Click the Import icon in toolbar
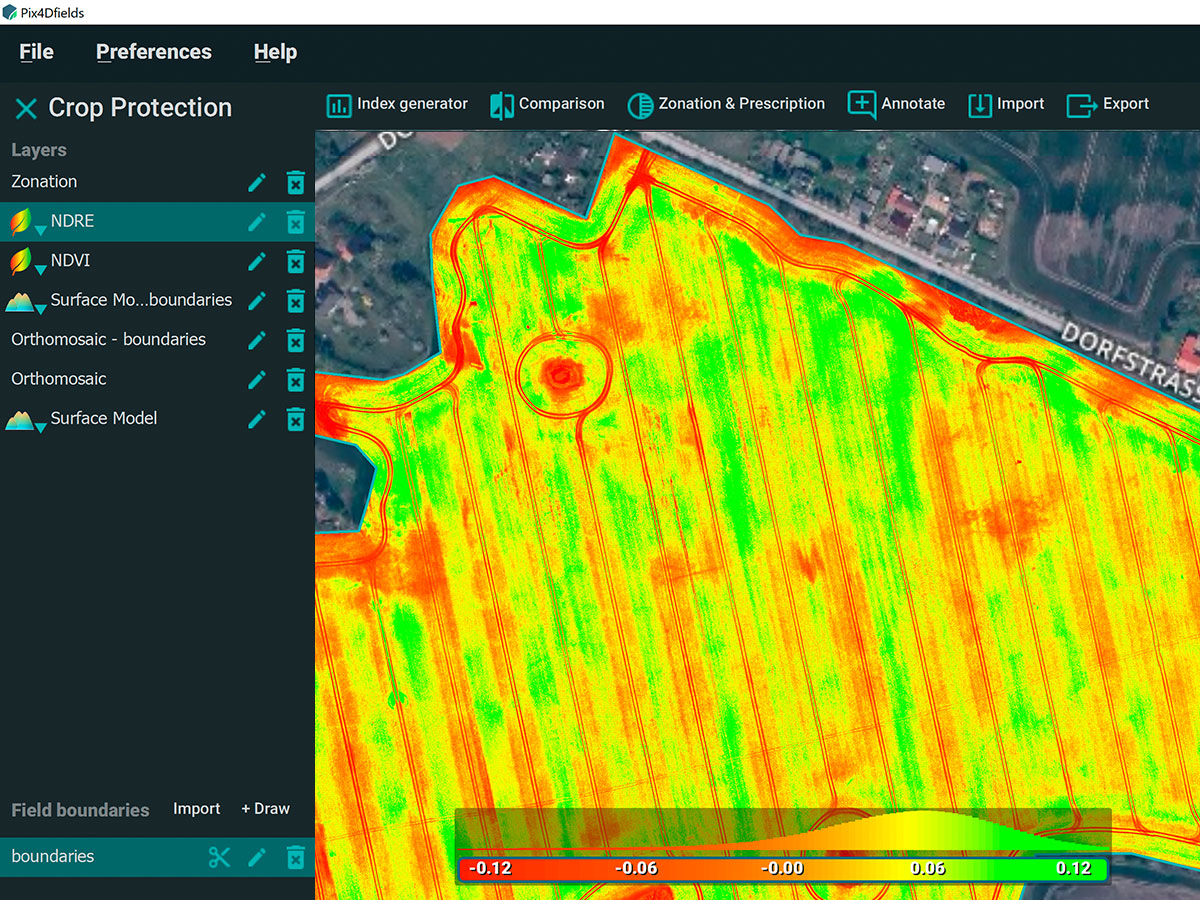This screenshot has height=900, width=1200. pos(980,105)
